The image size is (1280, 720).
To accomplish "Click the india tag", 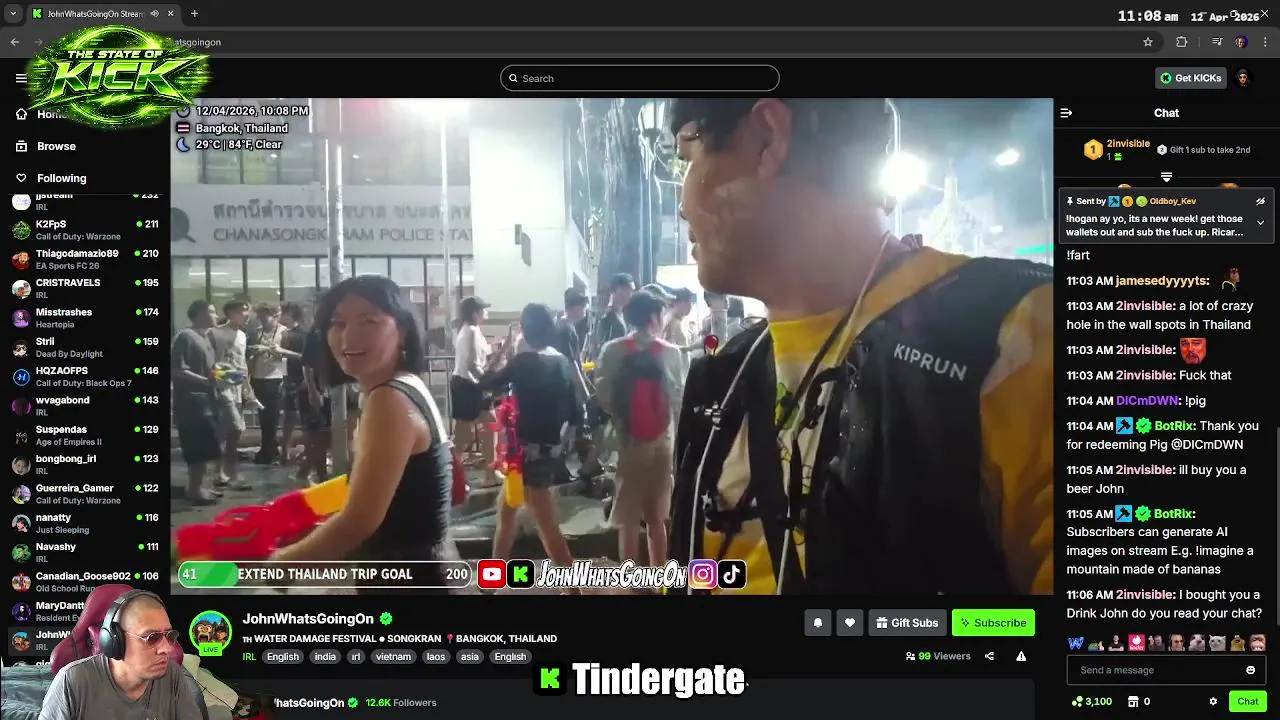I will pyautogui.click(x=325, y=656).
